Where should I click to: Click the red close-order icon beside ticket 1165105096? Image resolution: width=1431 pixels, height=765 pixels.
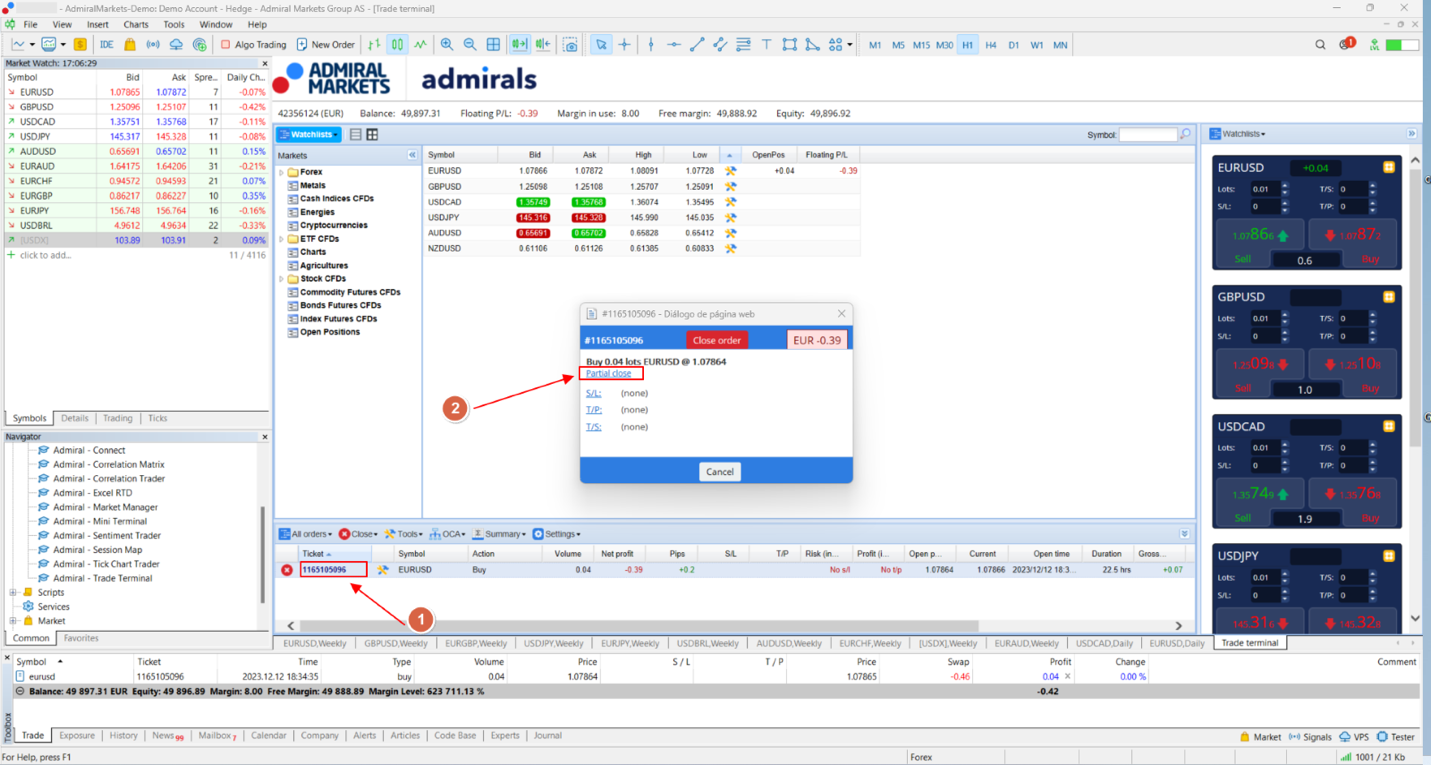[287, 570]
